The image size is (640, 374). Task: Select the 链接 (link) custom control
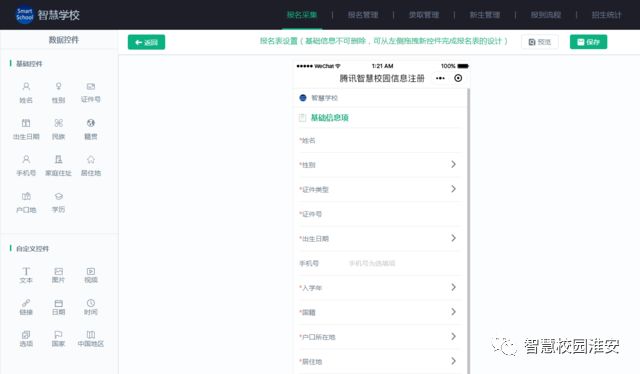26,307
